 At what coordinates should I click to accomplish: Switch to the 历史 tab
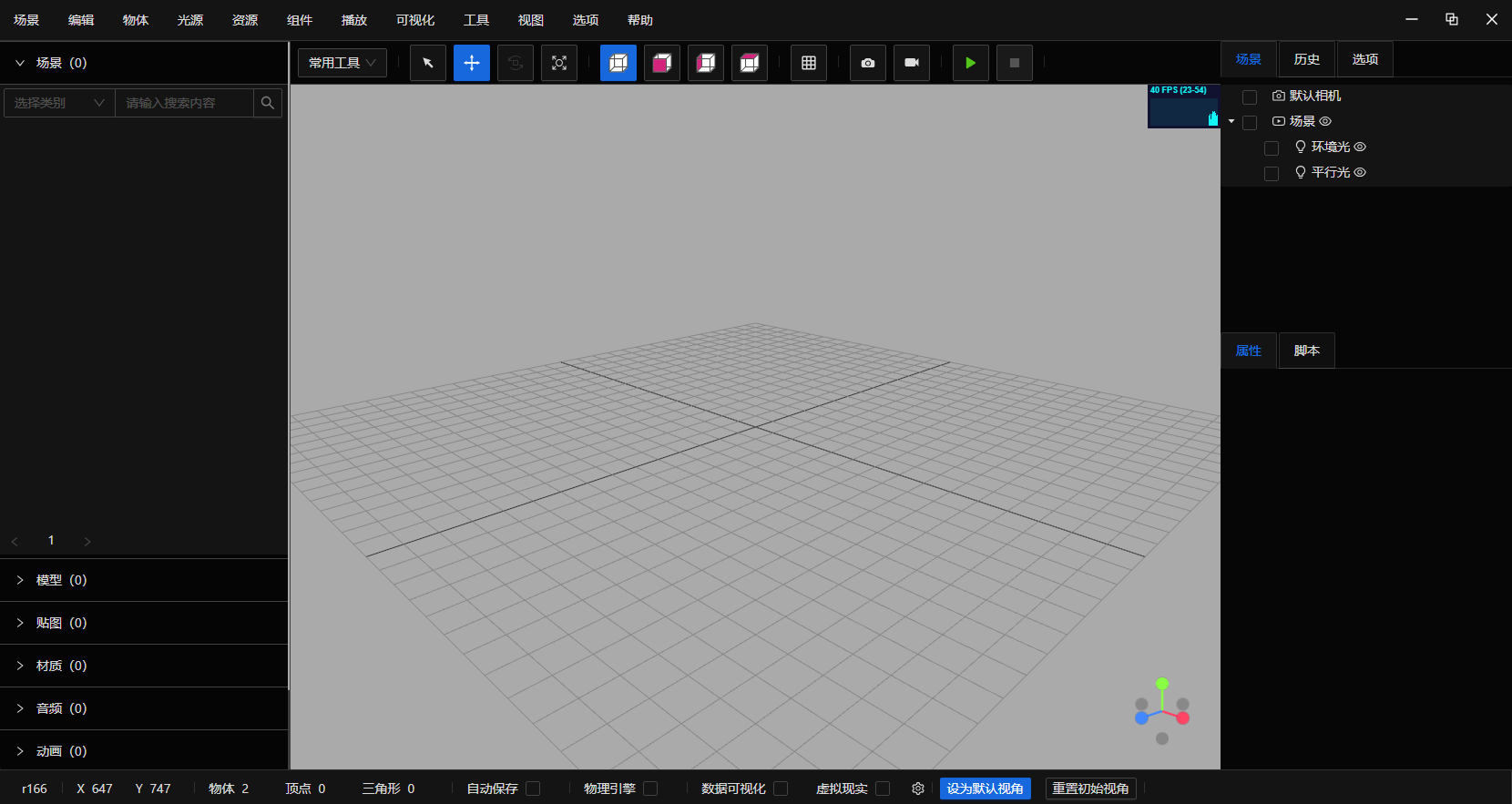[1307, 59]
